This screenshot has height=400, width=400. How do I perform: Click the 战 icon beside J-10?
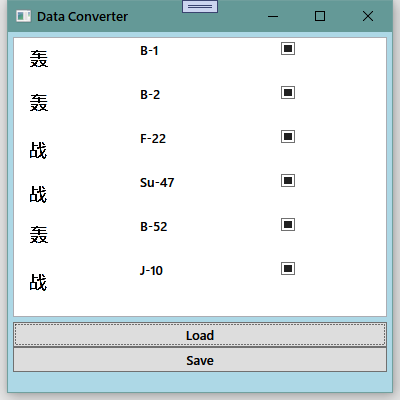pyautogui.click(x=38, y=282)
